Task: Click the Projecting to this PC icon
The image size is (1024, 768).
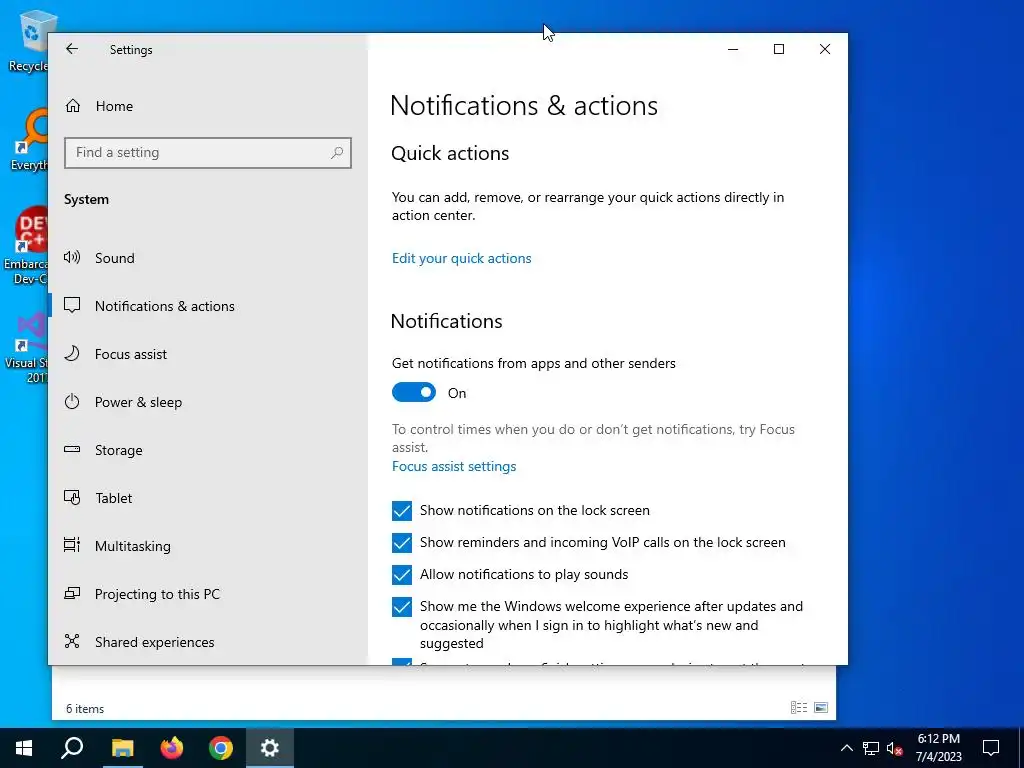Action: pyautogui.click(x=72, y=593)
